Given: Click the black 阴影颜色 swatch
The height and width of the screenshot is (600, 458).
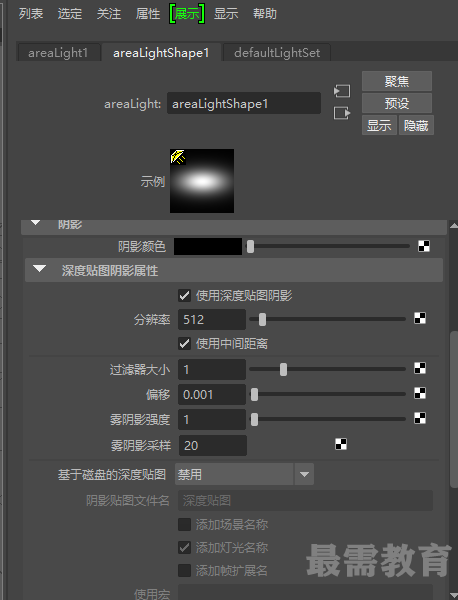Looking at the screenshot, I should (x=208, y=246).
